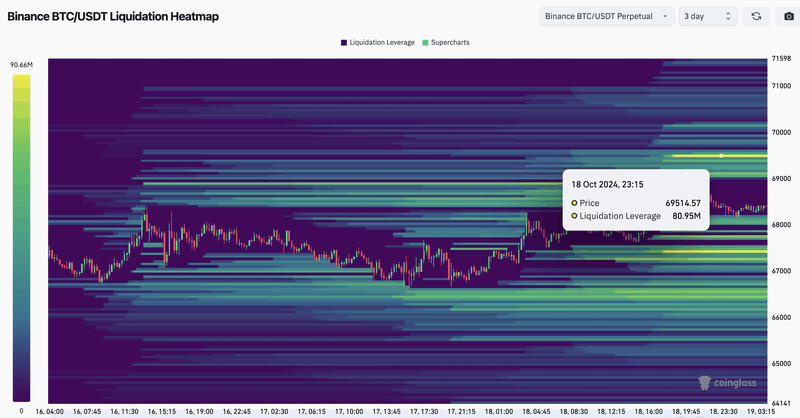Click the 16, 07:45 time axis label

pyautogui.click(x=87, y=411)
